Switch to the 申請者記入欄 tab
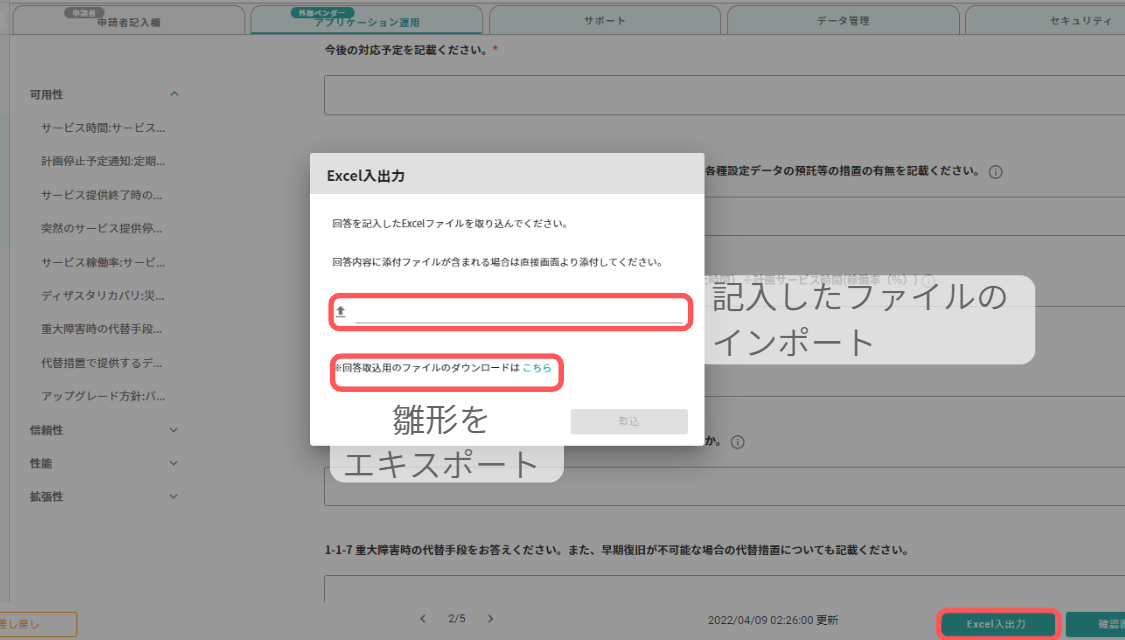1125x640 pixels. (130, 20)
